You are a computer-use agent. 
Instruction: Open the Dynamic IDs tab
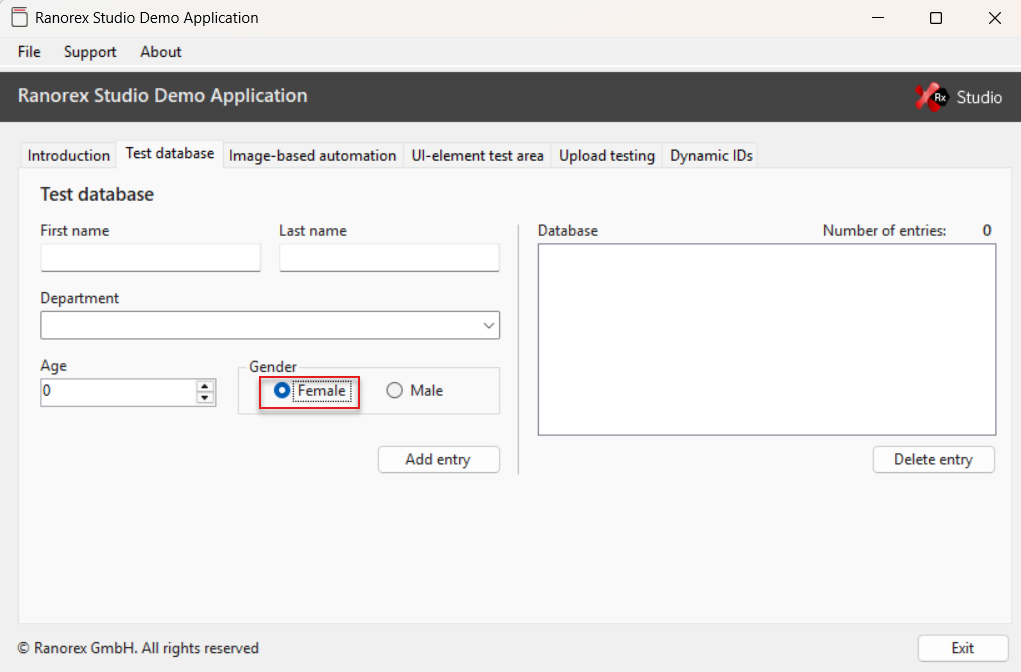pos(711,155)
